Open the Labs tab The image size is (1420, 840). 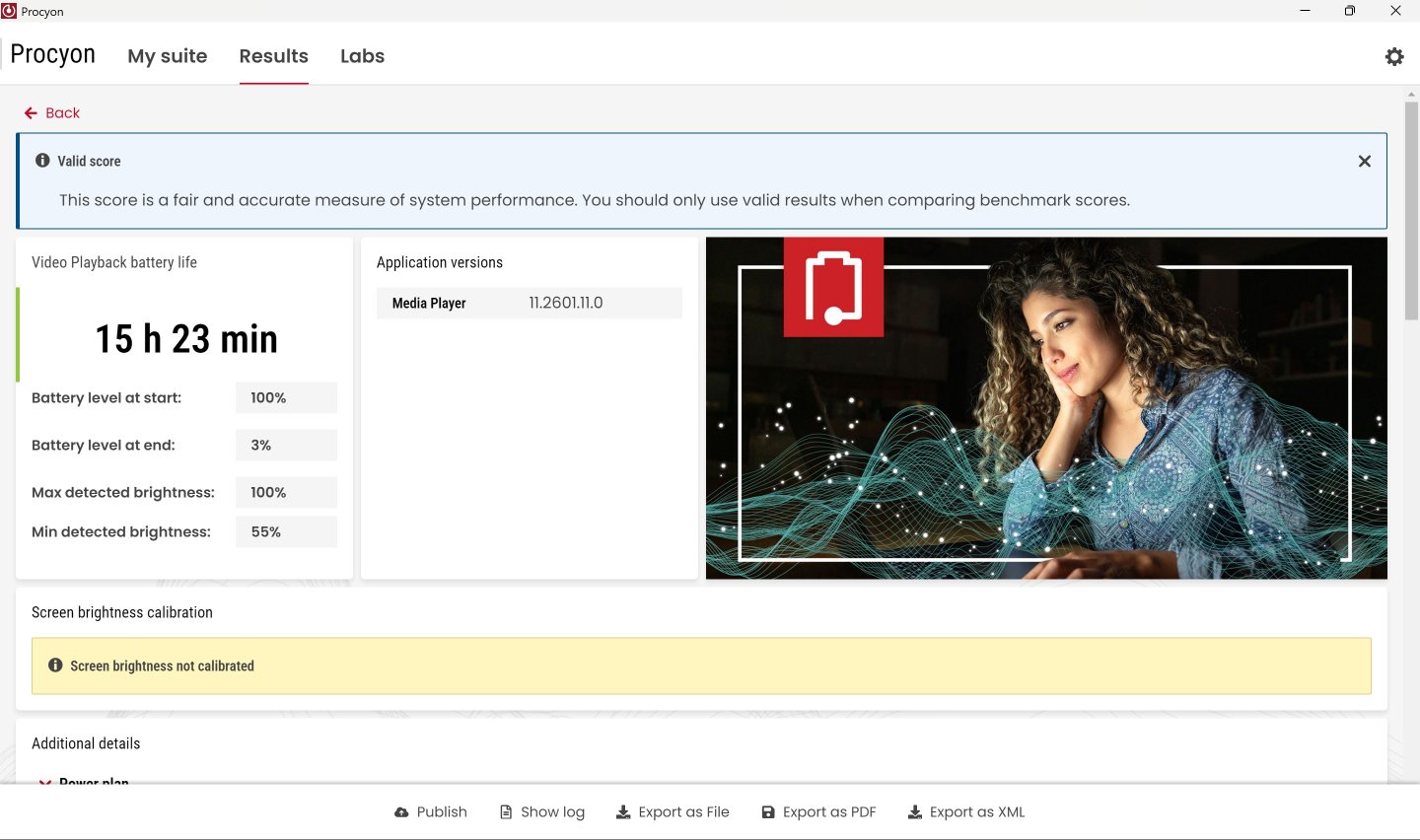click(x=362, y=56)
